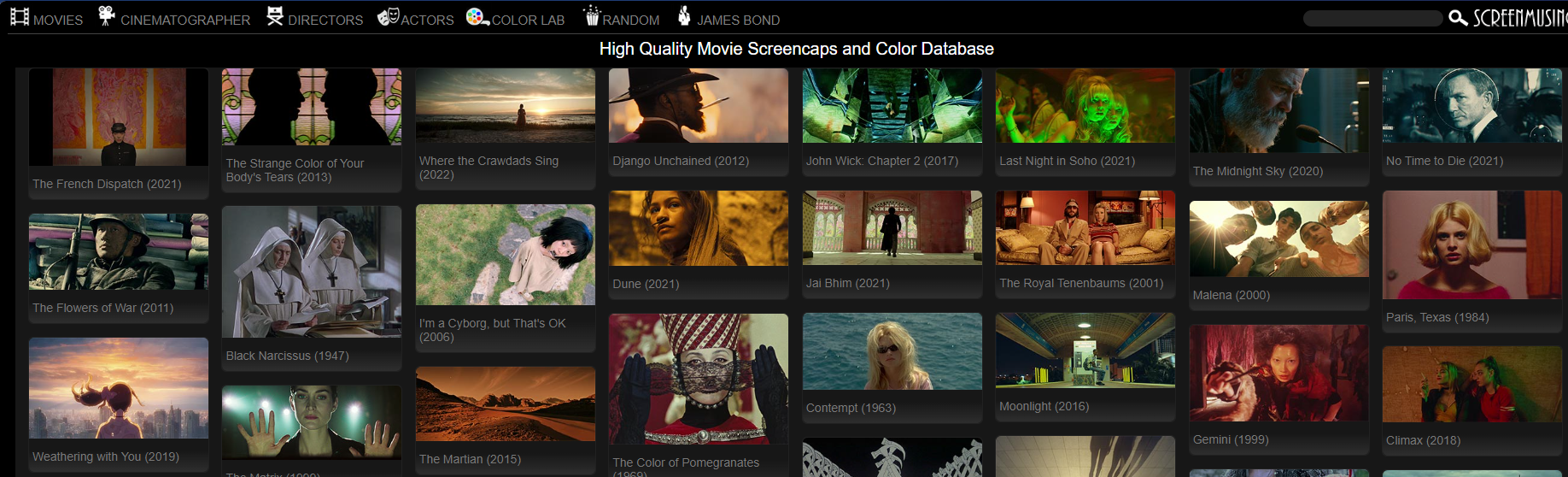Viewport: 1568px width, 477px height.
Task: Click the camera icon beside Cinematographer
Action: point(107,16)
